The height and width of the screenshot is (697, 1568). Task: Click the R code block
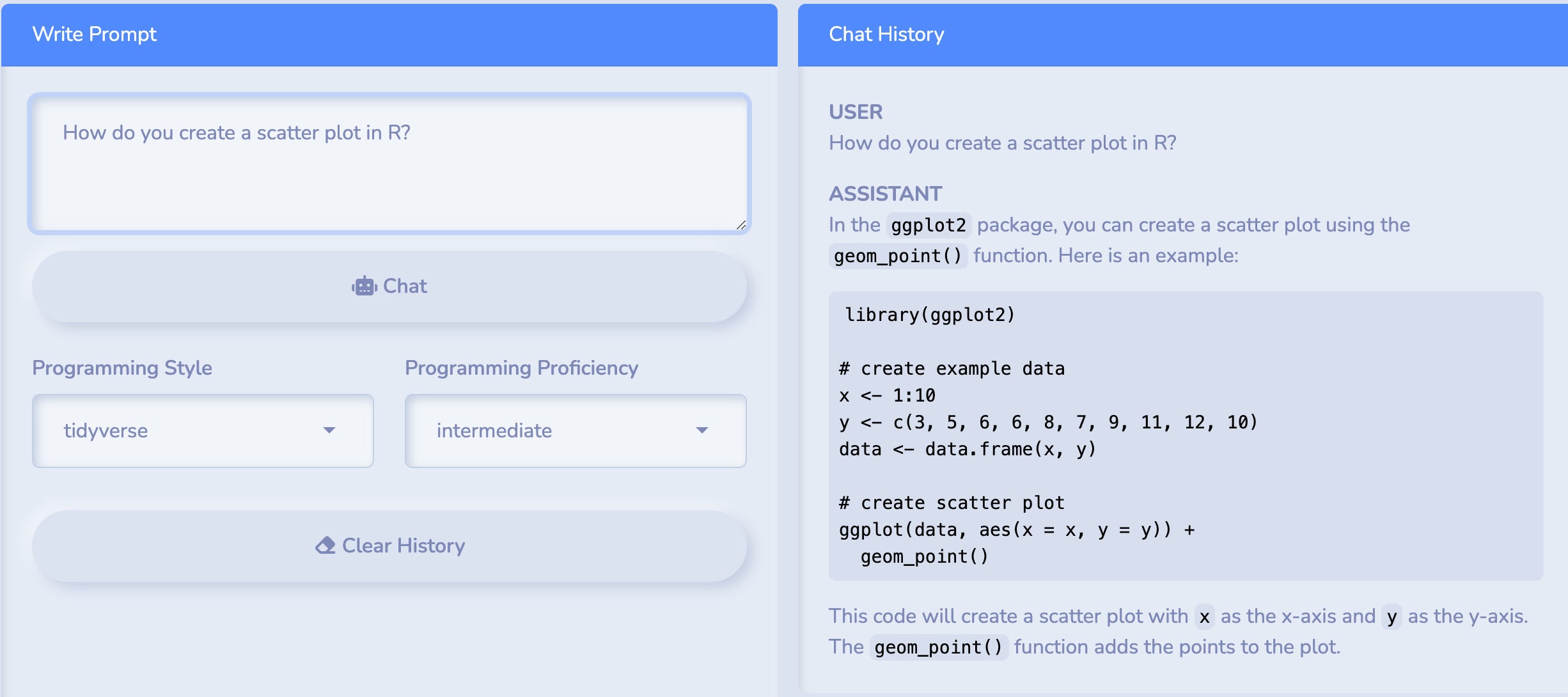coord(1186,436)
